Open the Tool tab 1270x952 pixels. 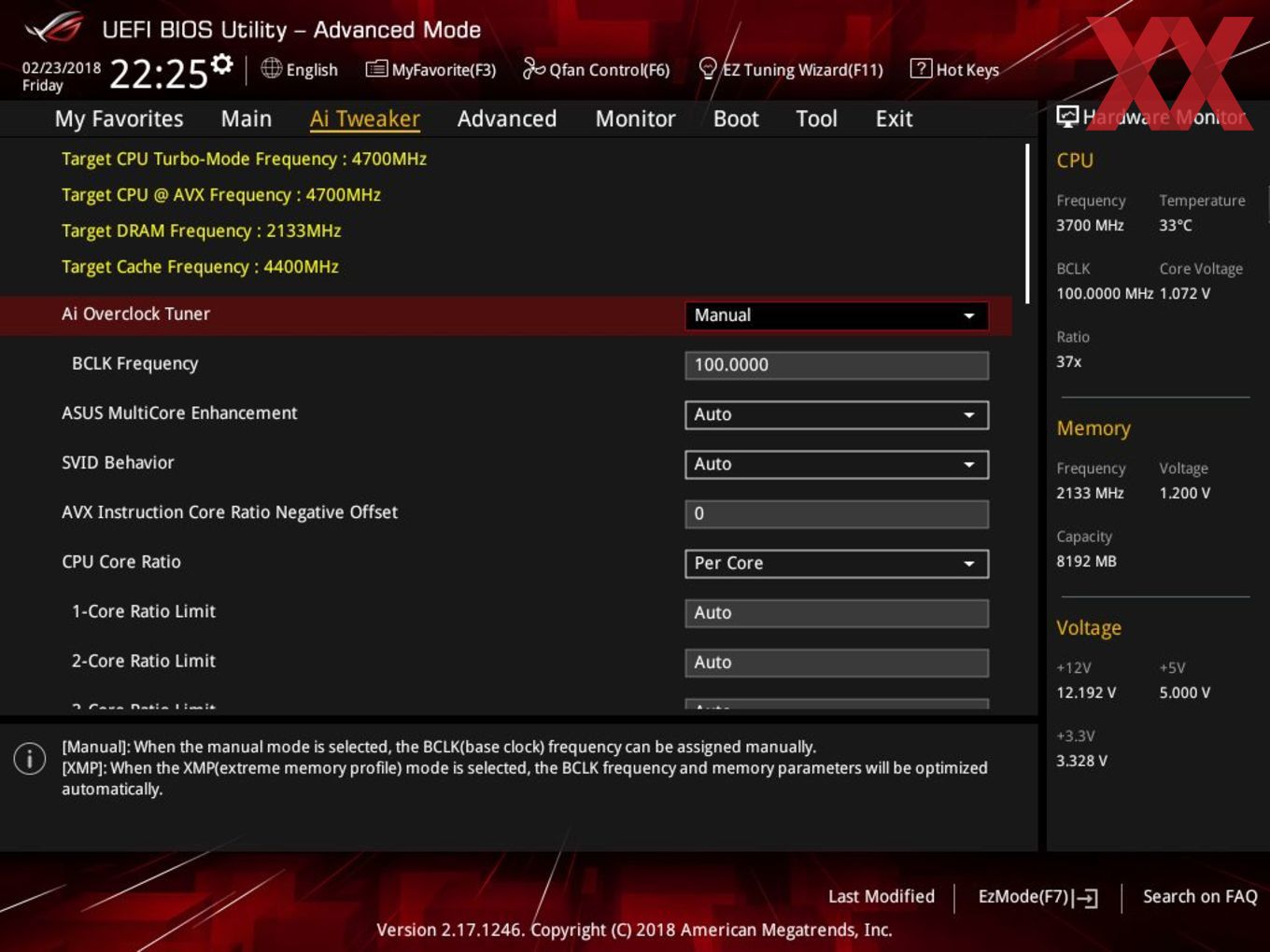816,119
